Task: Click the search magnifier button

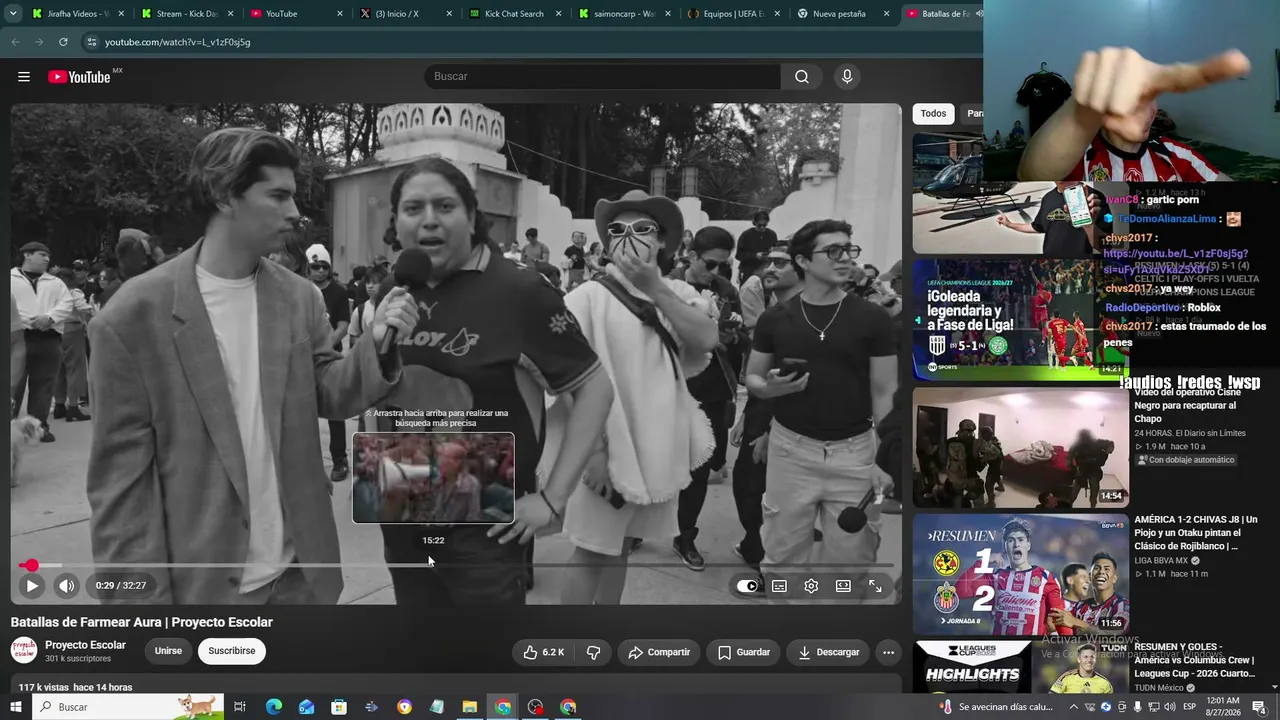Action: [x=802, y=77]
